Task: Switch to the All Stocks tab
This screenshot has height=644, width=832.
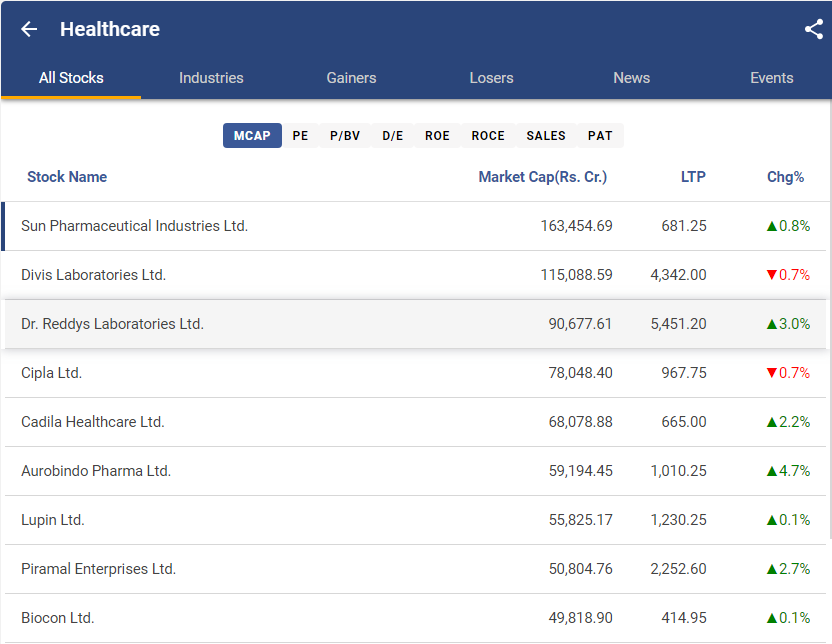Action: click(71, 78)
